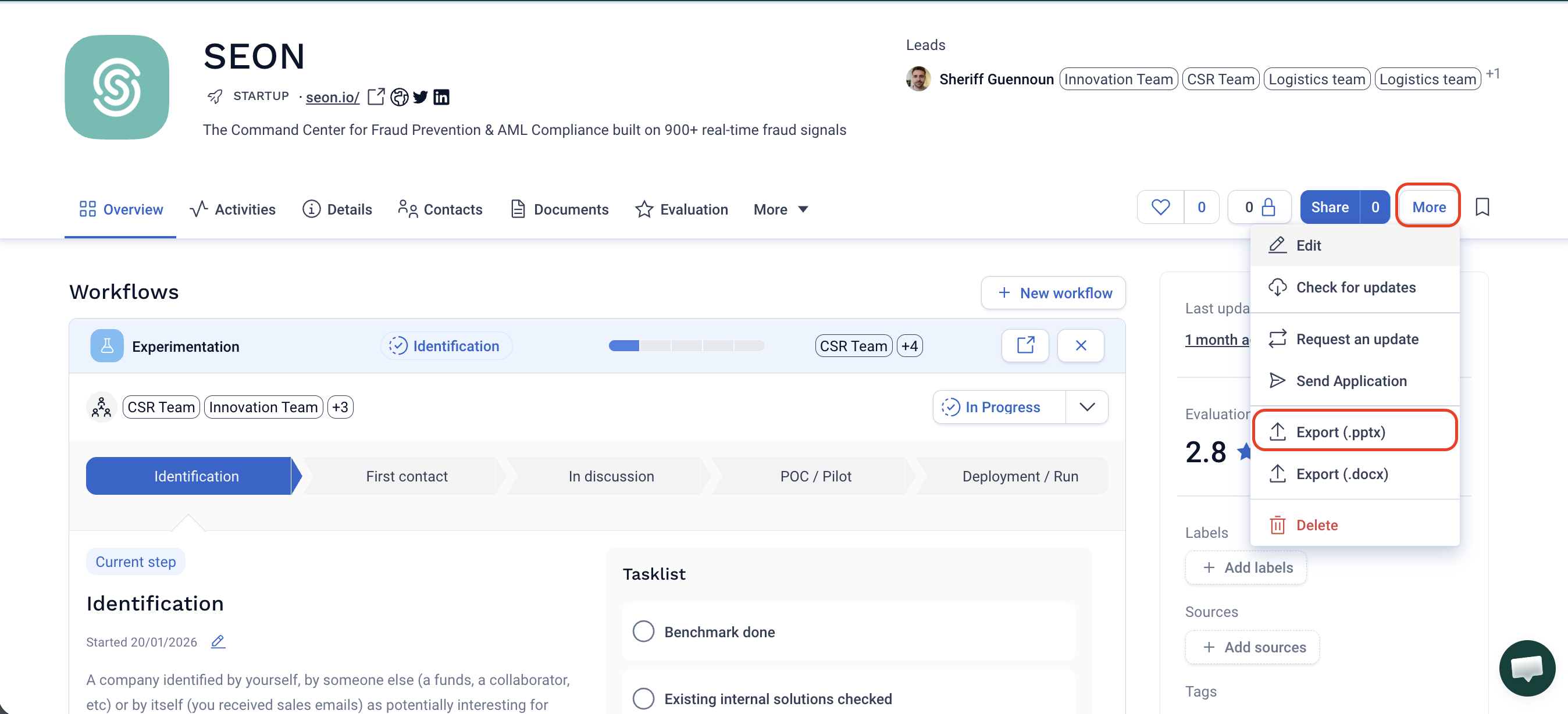Click the +4 teams badge
The width and height of the screenshot is (1568, 714).
pos(910,347)
